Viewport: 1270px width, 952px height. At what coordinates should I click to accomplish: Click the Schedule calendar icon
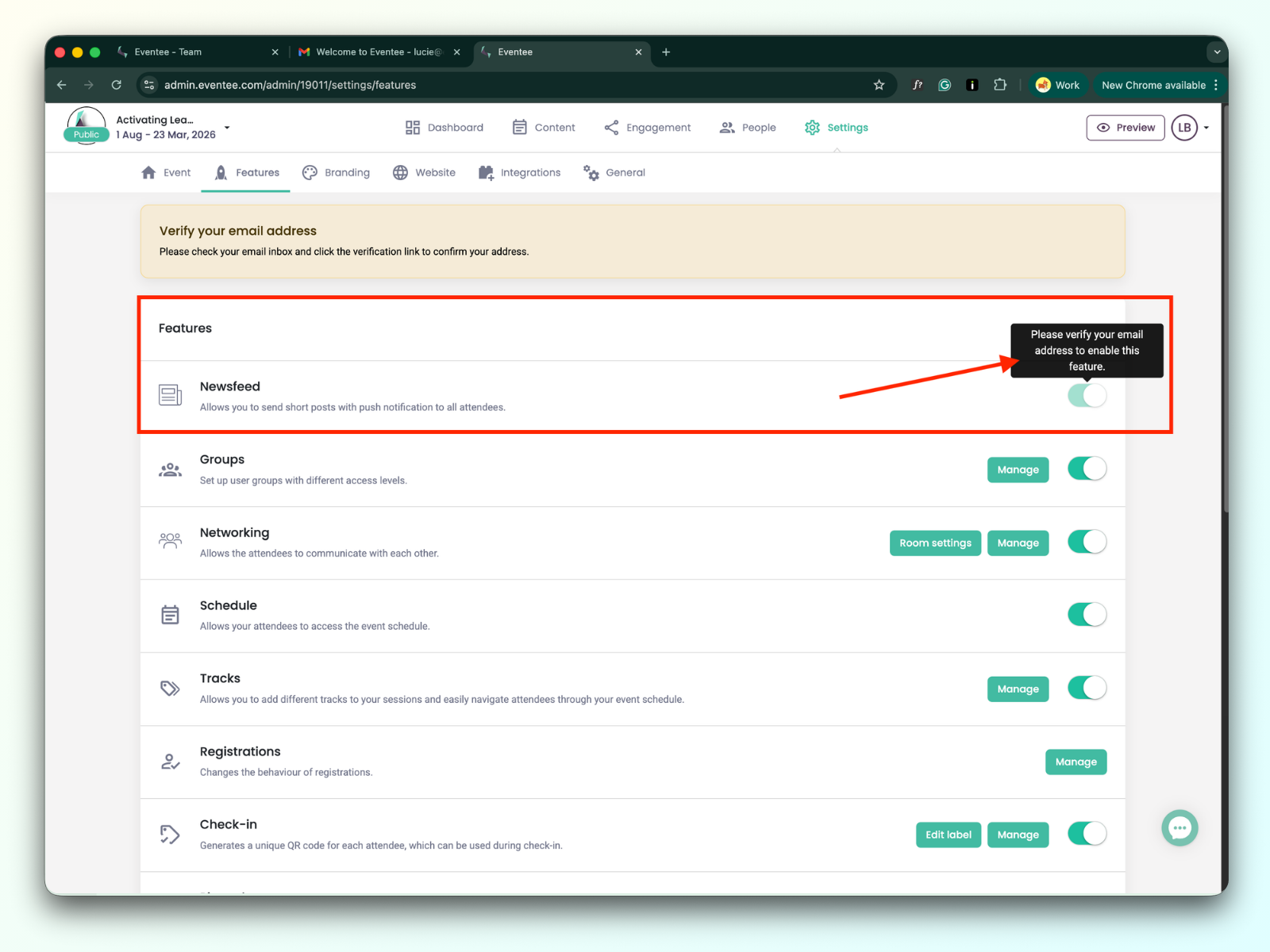171,615
